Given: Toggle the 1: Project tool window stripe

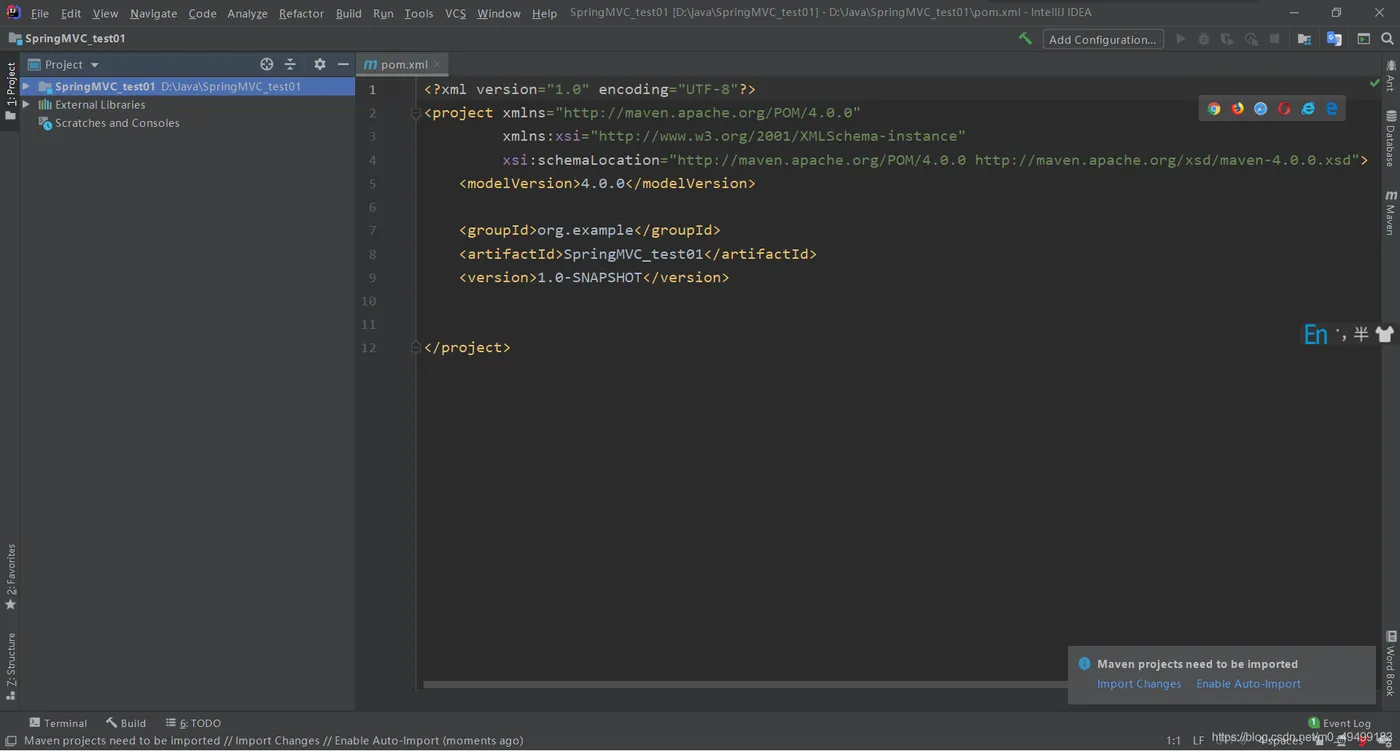Looking at the screenshot, I should (x=11, y=91).
